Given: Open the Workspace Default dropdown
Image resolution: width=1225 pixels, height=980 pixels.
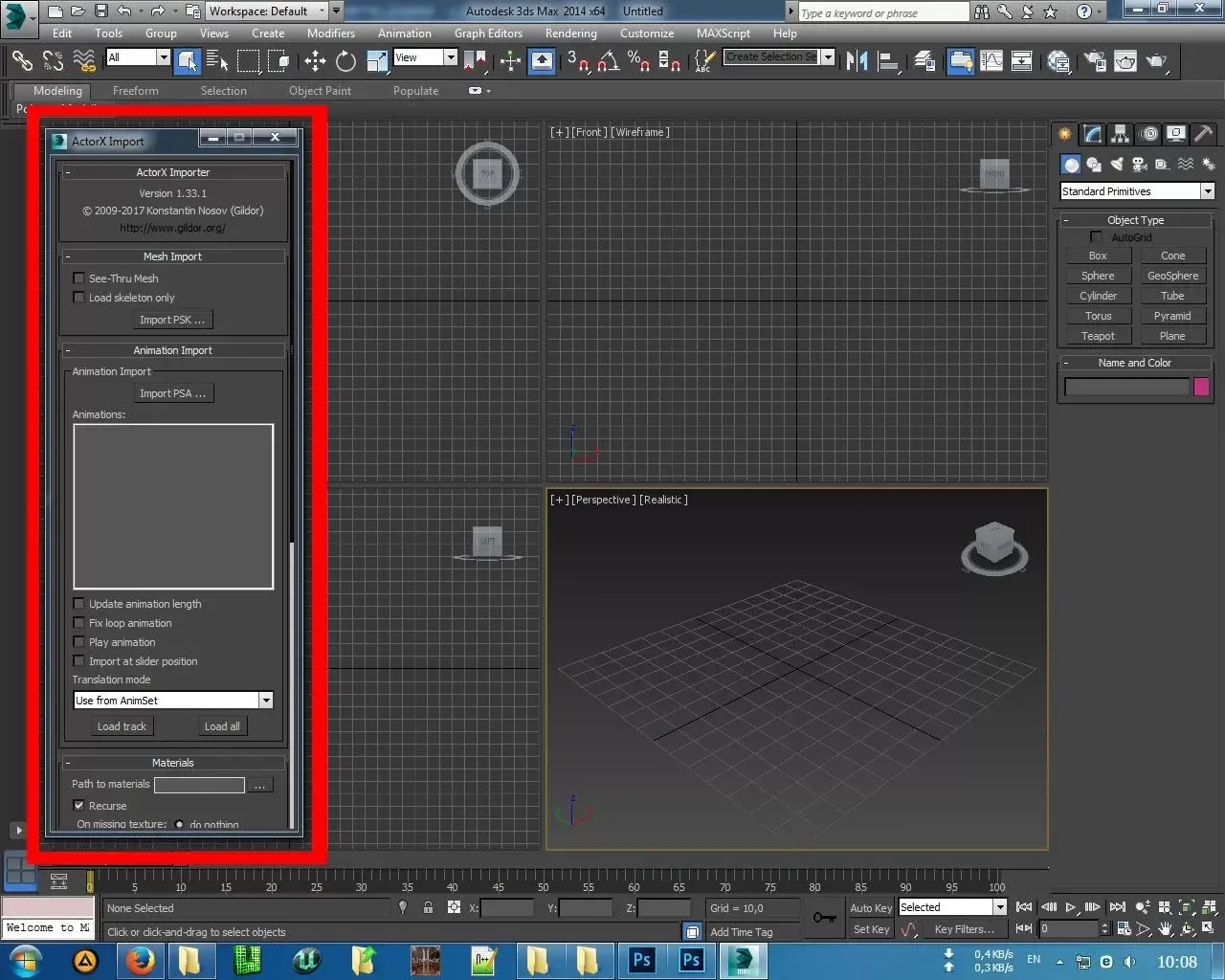Looking at the screenshot, I should coord(266,11).
